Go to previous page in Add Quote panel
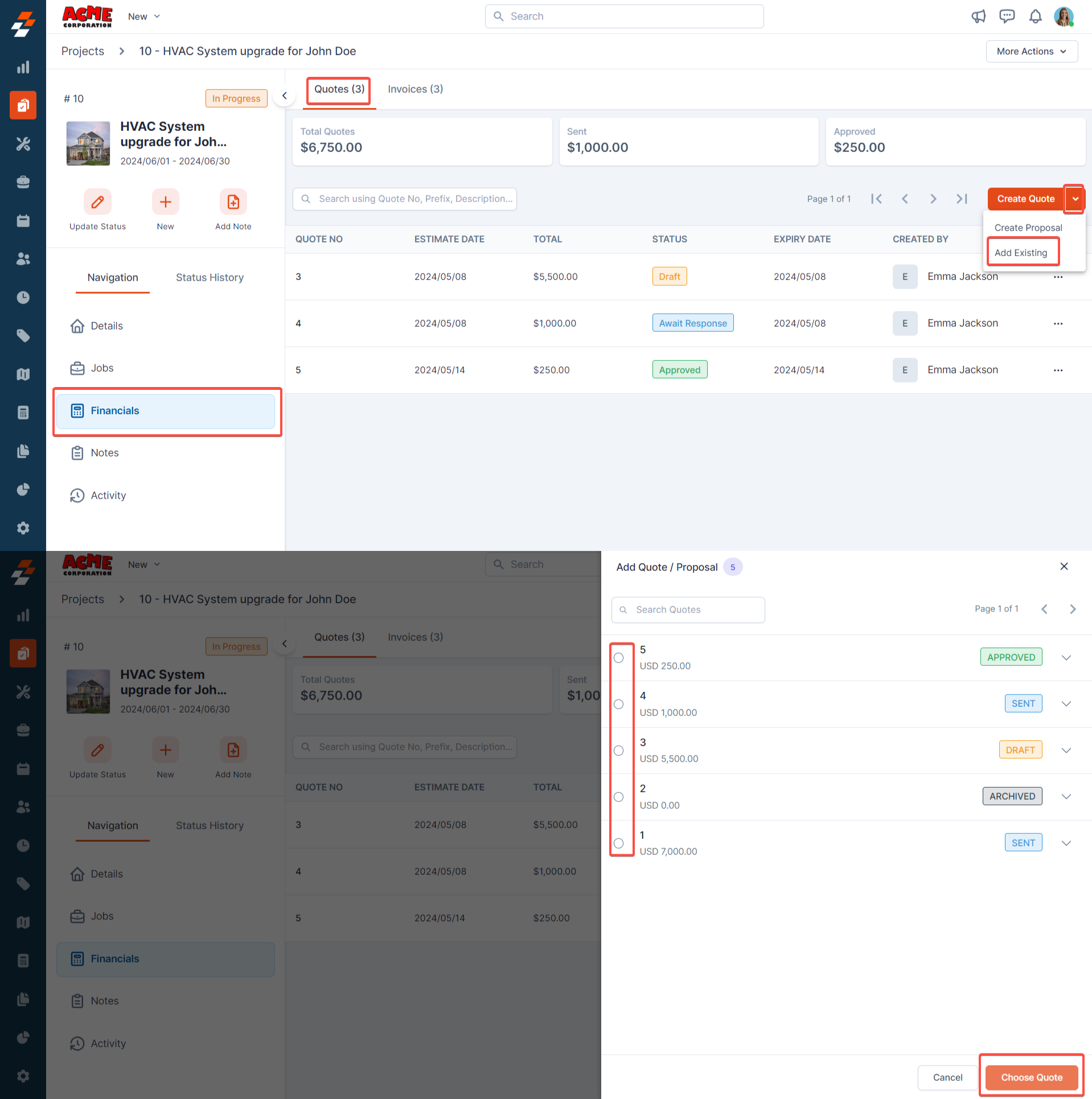Screen dimensions: 1092x1099 coord(1044,610)
